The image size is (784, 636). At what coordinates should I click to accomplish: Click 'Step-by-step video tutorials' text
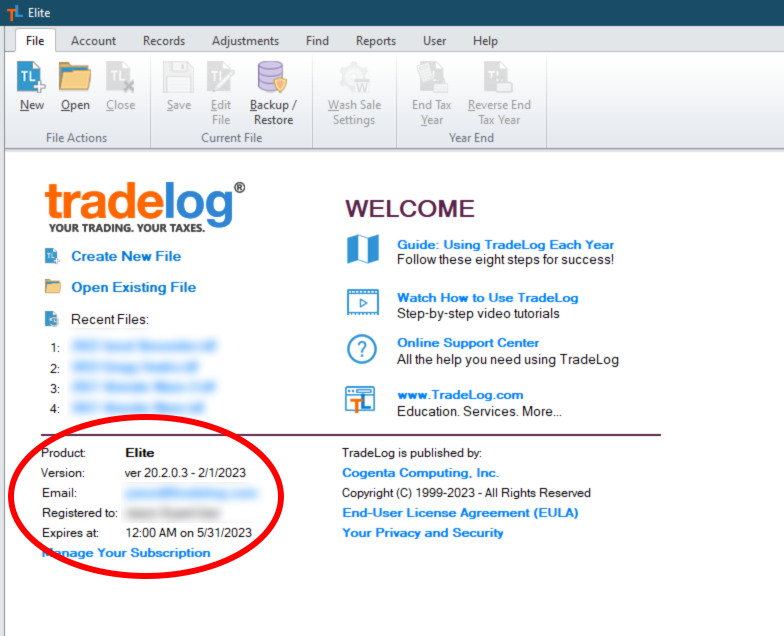pos(478,314)
